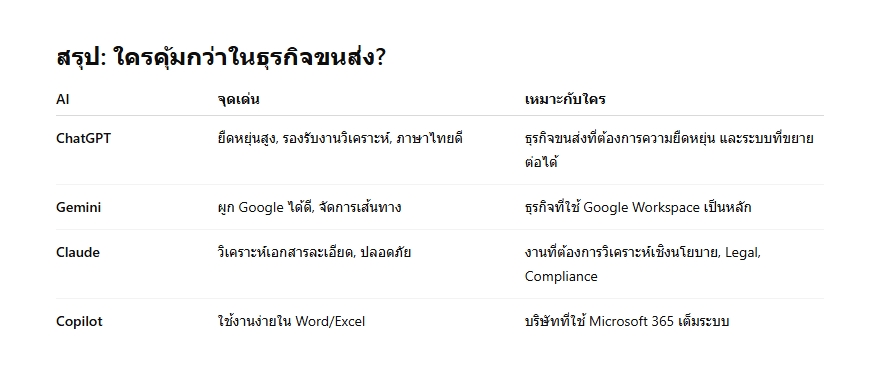Screen dimensions: 889x382
Task: Select the Claude row label
Action: pos(78,253)
